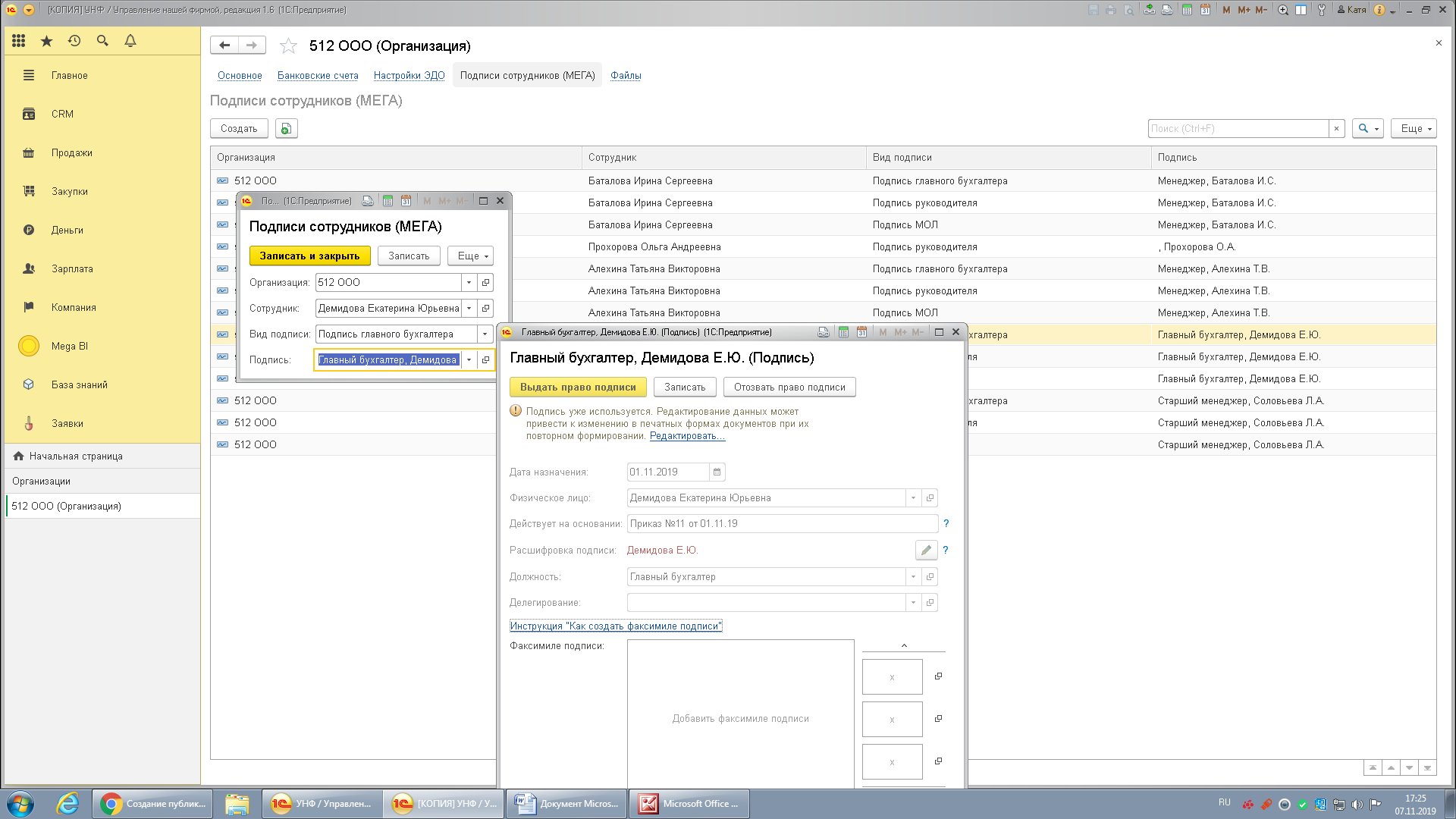The width and height of the screenshot is (1456, 819).
Task: Open Документ Microsoft Word in taskbar
Action: click(566, 804)
